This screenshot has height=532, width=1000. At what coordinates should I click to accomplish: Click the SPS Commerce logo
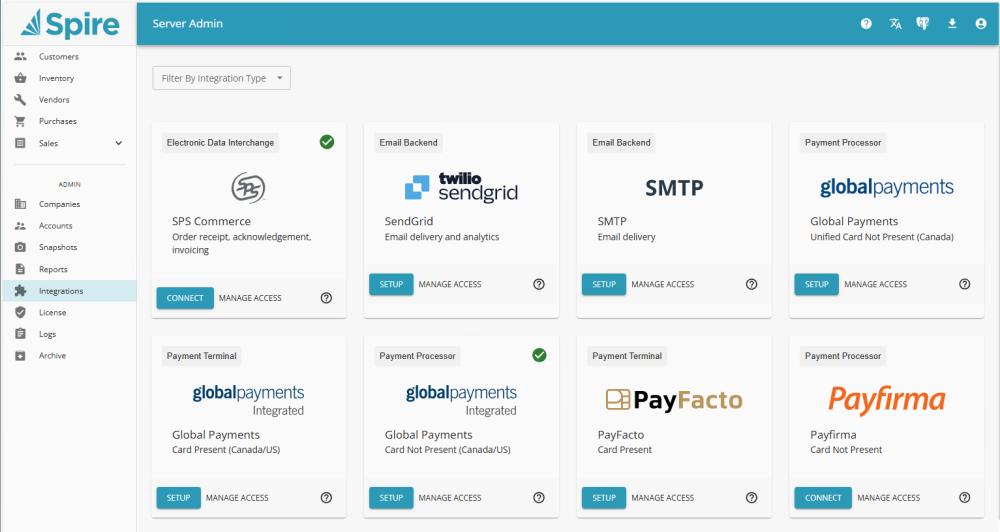(x=248, y=188)
